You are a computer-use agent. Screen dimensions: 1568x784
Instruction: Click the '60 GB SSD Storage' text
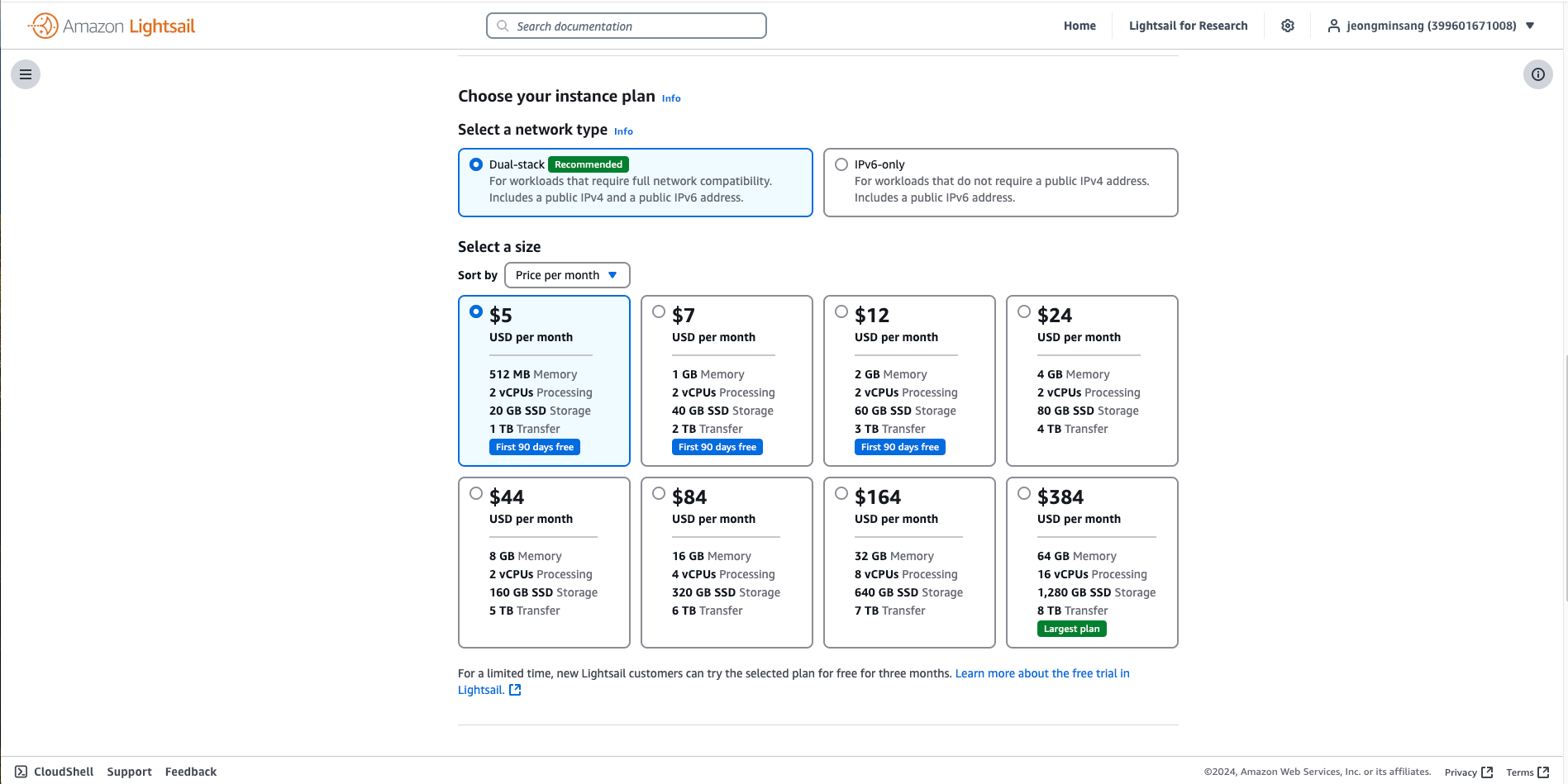[905, 411]
